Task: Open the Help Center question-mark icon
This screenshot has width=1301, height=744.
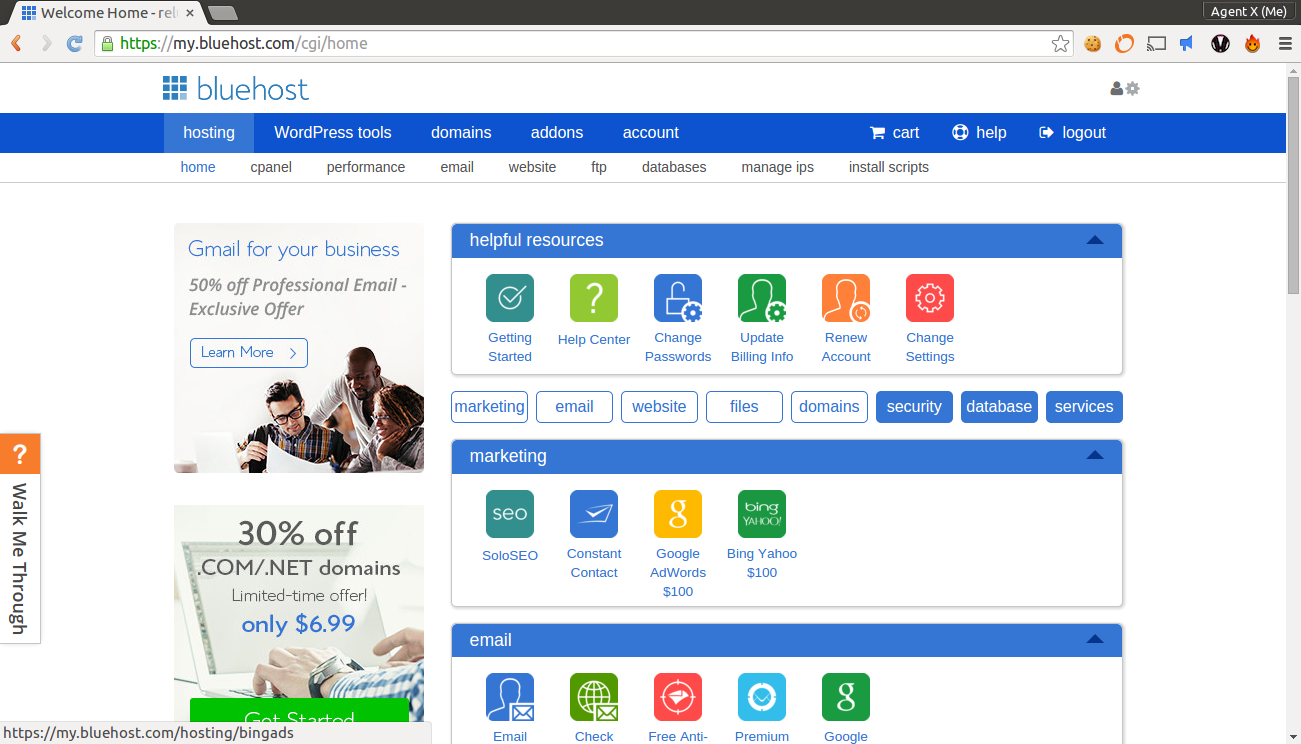Action: pos(594,298)
